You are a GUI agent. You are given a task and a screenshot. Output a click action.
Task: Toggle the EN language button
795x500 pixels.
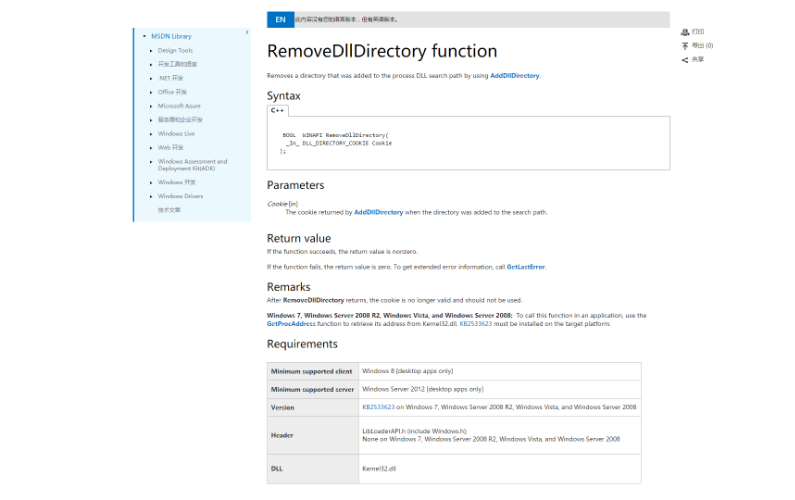(280, 19)
